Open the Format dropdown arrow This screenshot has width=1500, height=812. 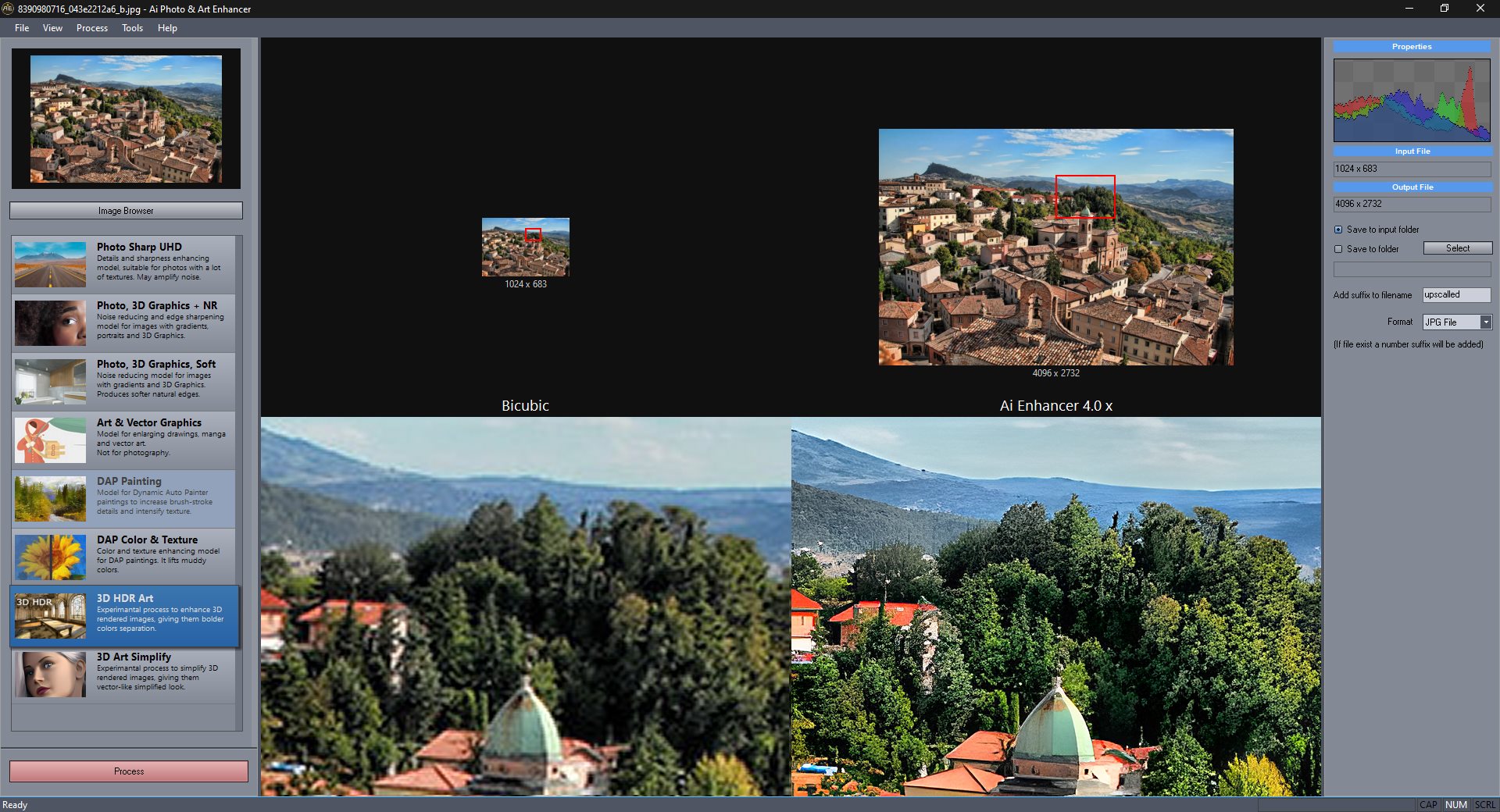coord(1485,322)
